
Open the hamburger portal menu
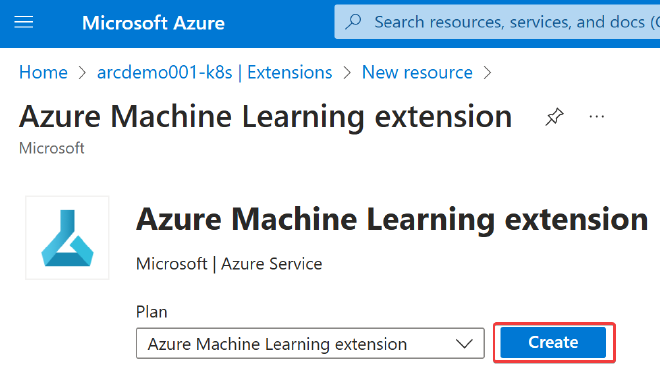[x=24, y=22]
